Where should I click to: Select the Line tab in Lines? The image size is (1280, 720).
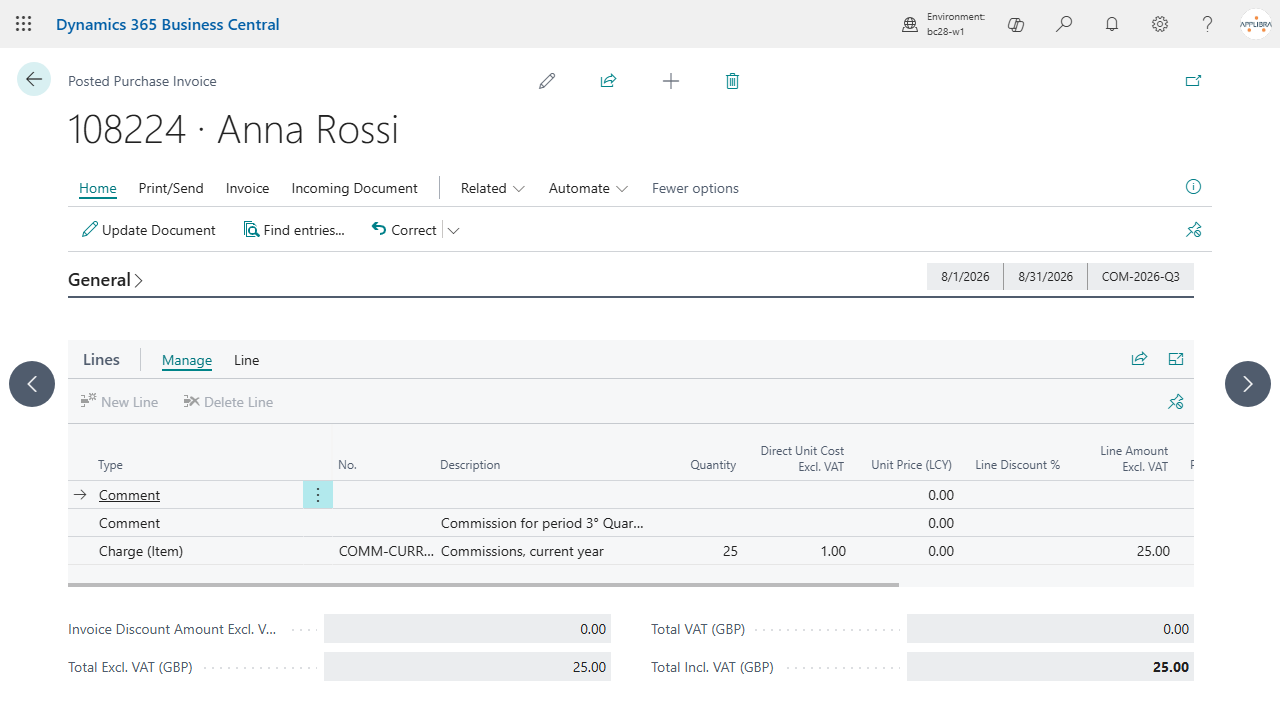pyautogui.click(x=247, y=360)
